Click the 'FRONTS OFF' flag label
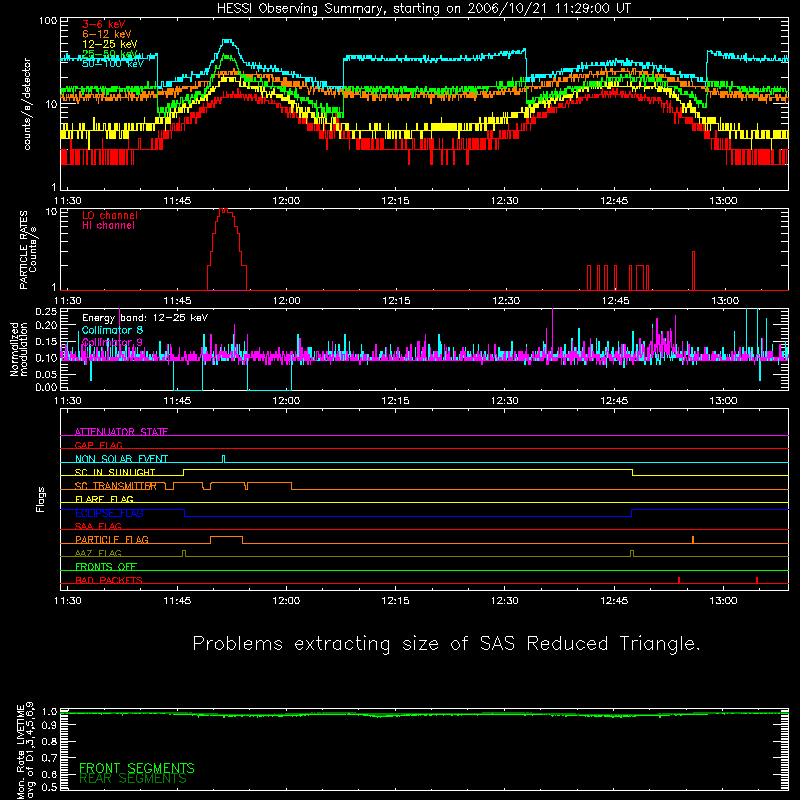 pos(106,566)
